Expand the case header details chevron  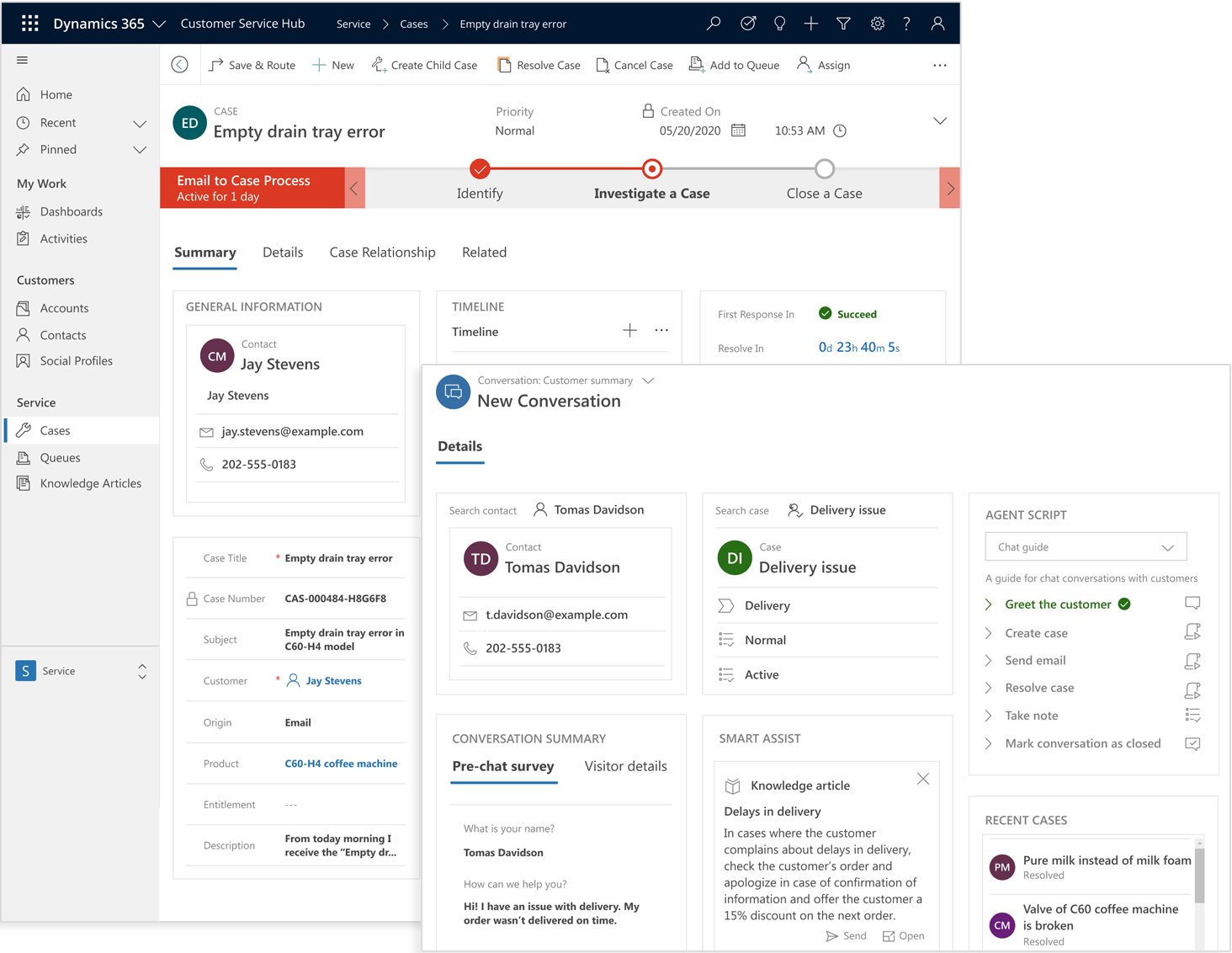(x=940, y=120)
